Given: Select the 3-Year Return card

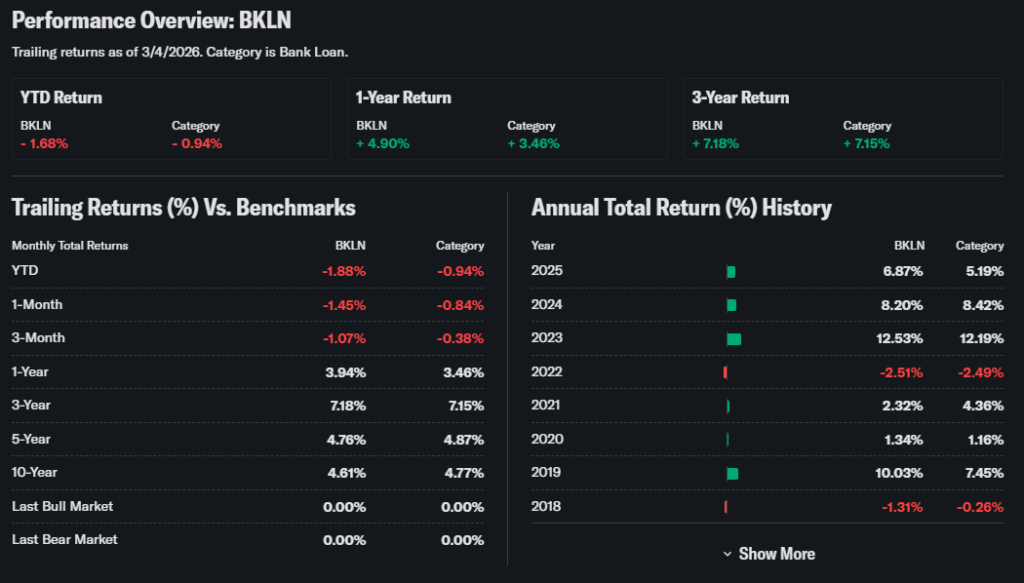Looking at the screenshot, I should pos(843,119).
